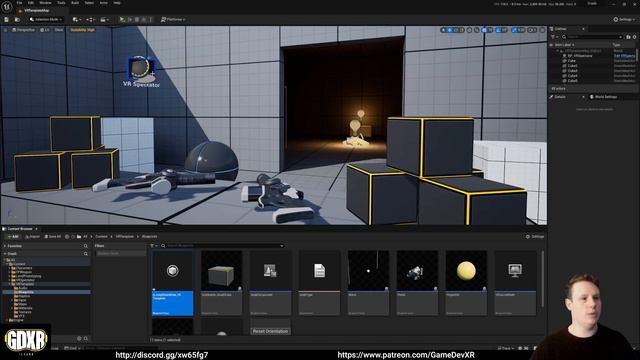Focus the Search assets field

pos(222,246)
